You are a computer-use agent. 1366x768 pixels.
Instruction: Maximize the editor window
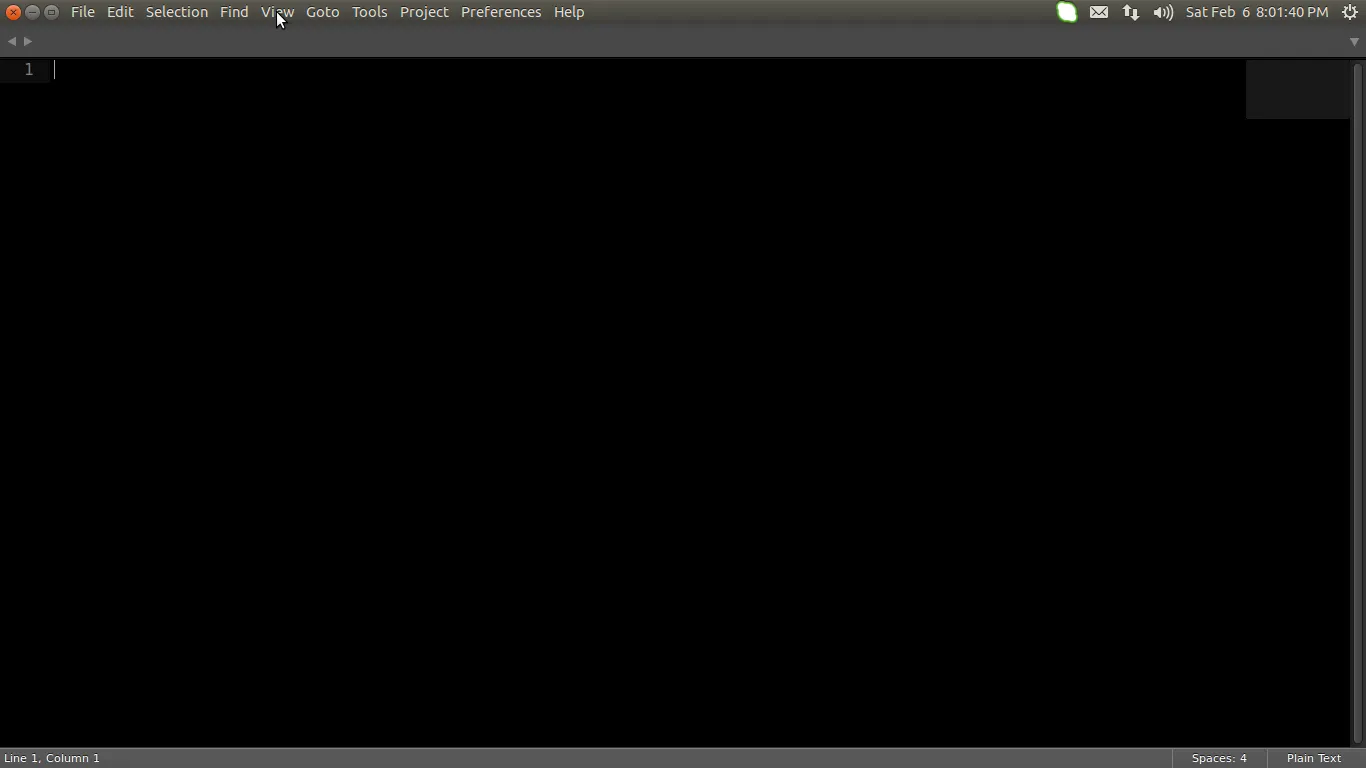click(x=51, y=12)
